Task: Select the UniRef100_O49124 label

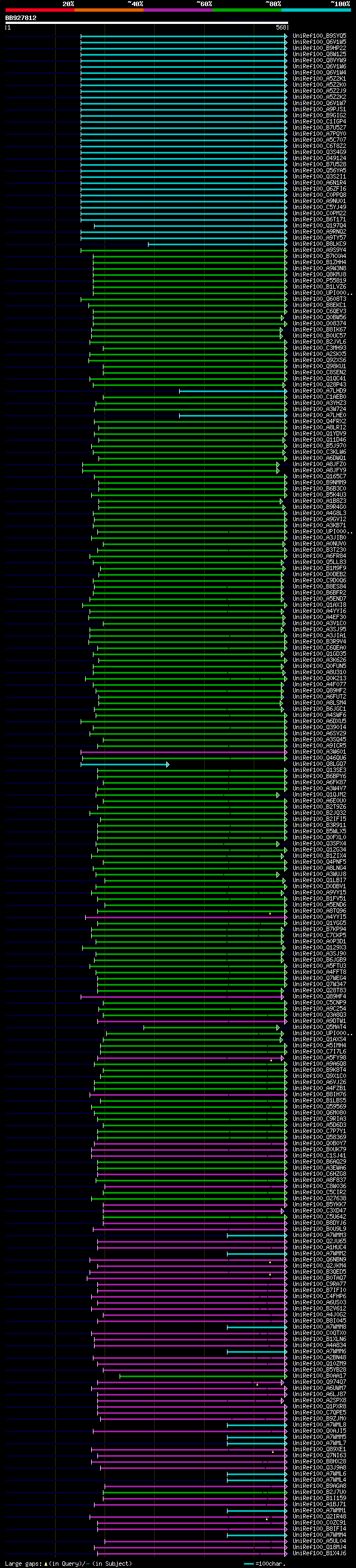Action: (x=319, y=159)
